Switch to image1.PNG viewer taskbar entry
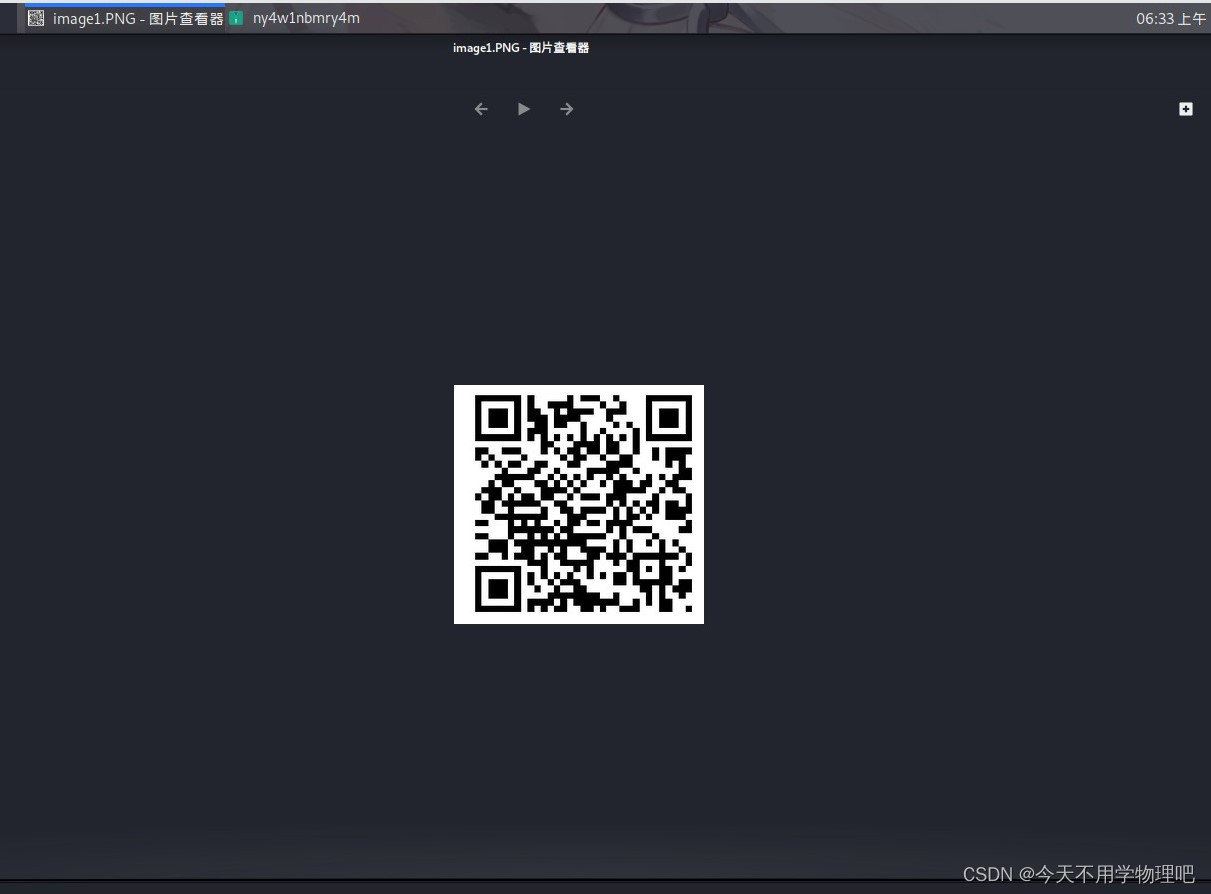The height and width of the screenshot is (894, 1211). pos(125,18)
